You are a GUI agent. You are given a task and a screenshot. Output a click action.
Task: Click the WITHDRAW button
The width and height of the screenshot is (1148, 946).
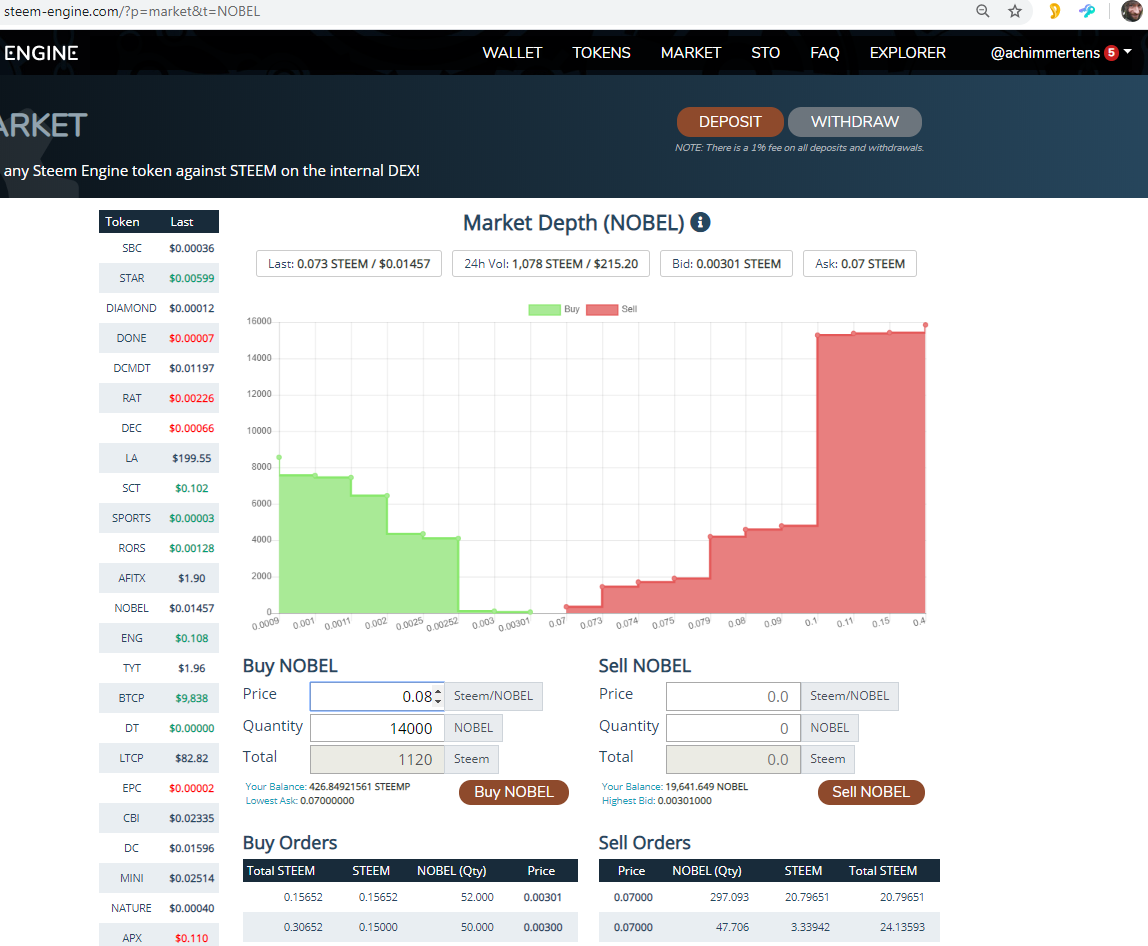tap(854, 122)
